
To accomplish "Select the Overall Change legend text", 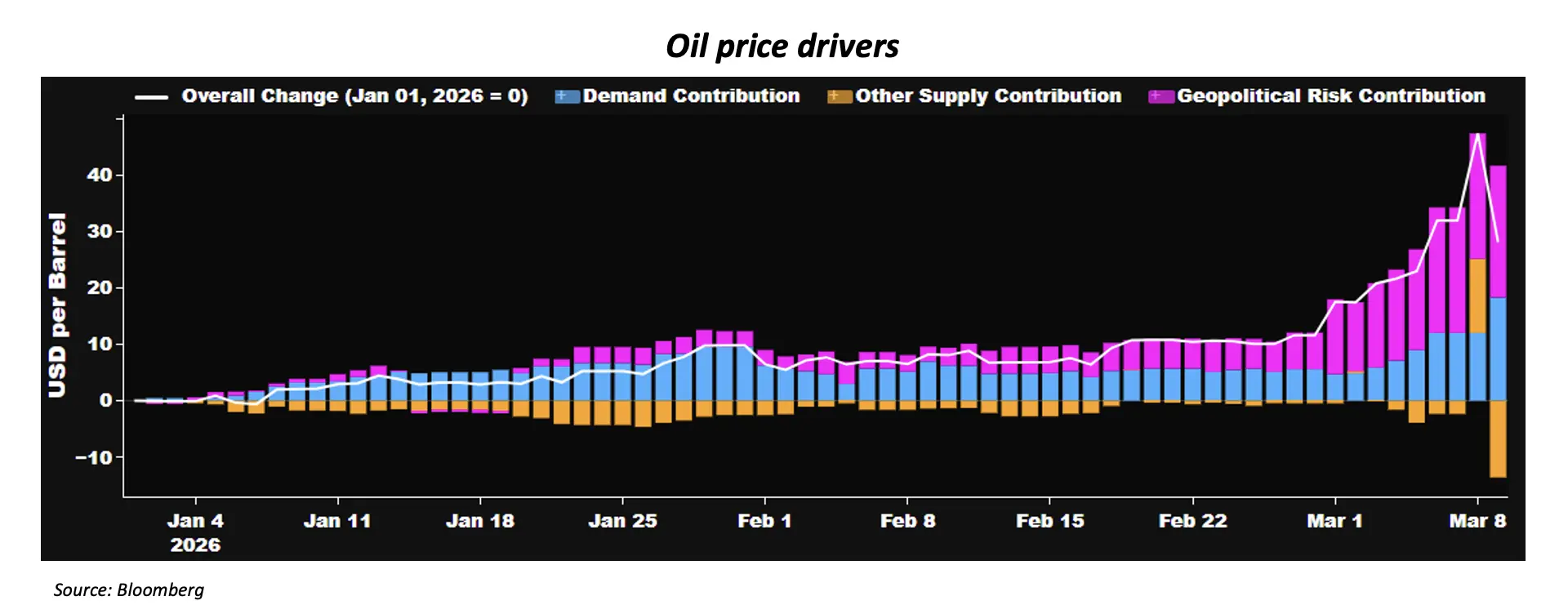I will pyautogui.click(x=354, y=96).
